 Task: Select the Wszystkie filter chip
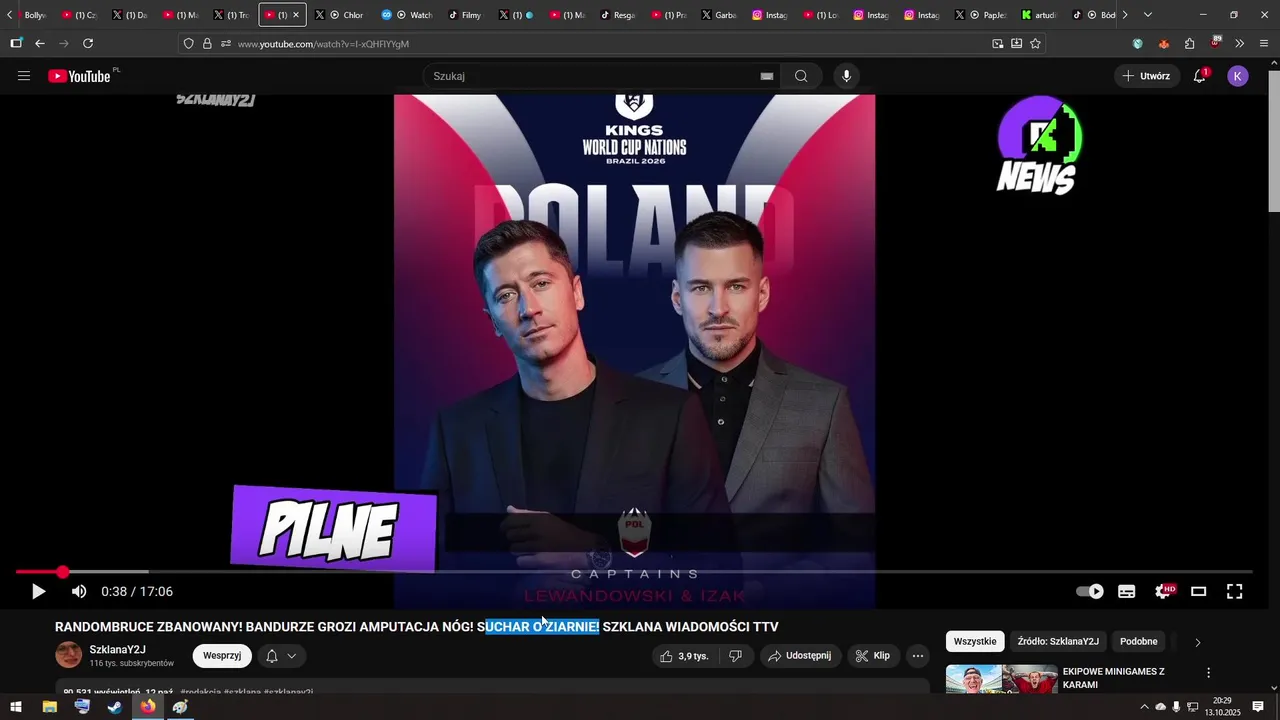point(975,642)
